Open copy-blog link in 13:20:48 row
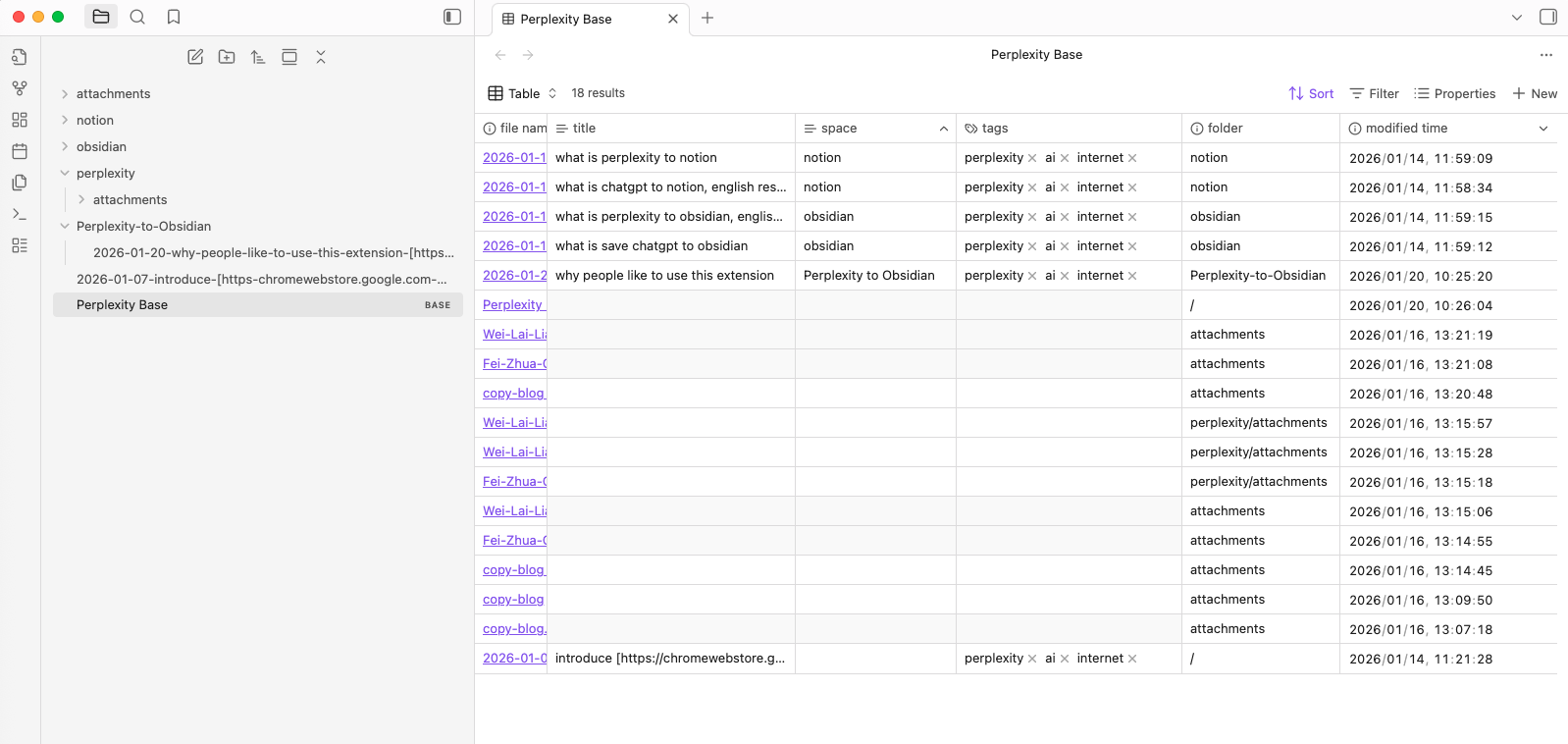Image resolution: width=1568 pixels, height=744 pixels. pyautogui.click(x=514, y=393)
